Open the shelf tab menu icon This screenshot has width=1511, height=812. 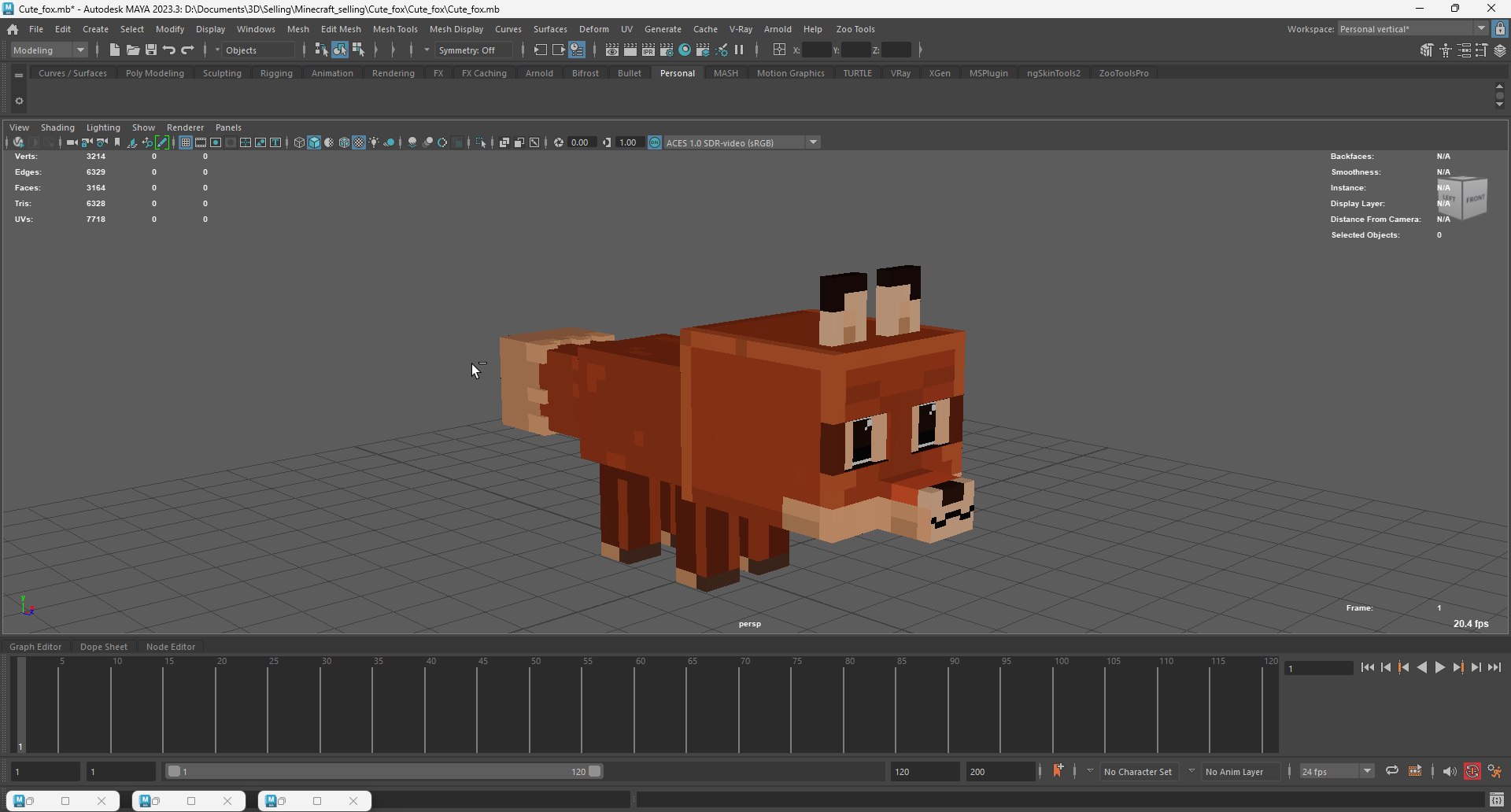pos(19,75)
